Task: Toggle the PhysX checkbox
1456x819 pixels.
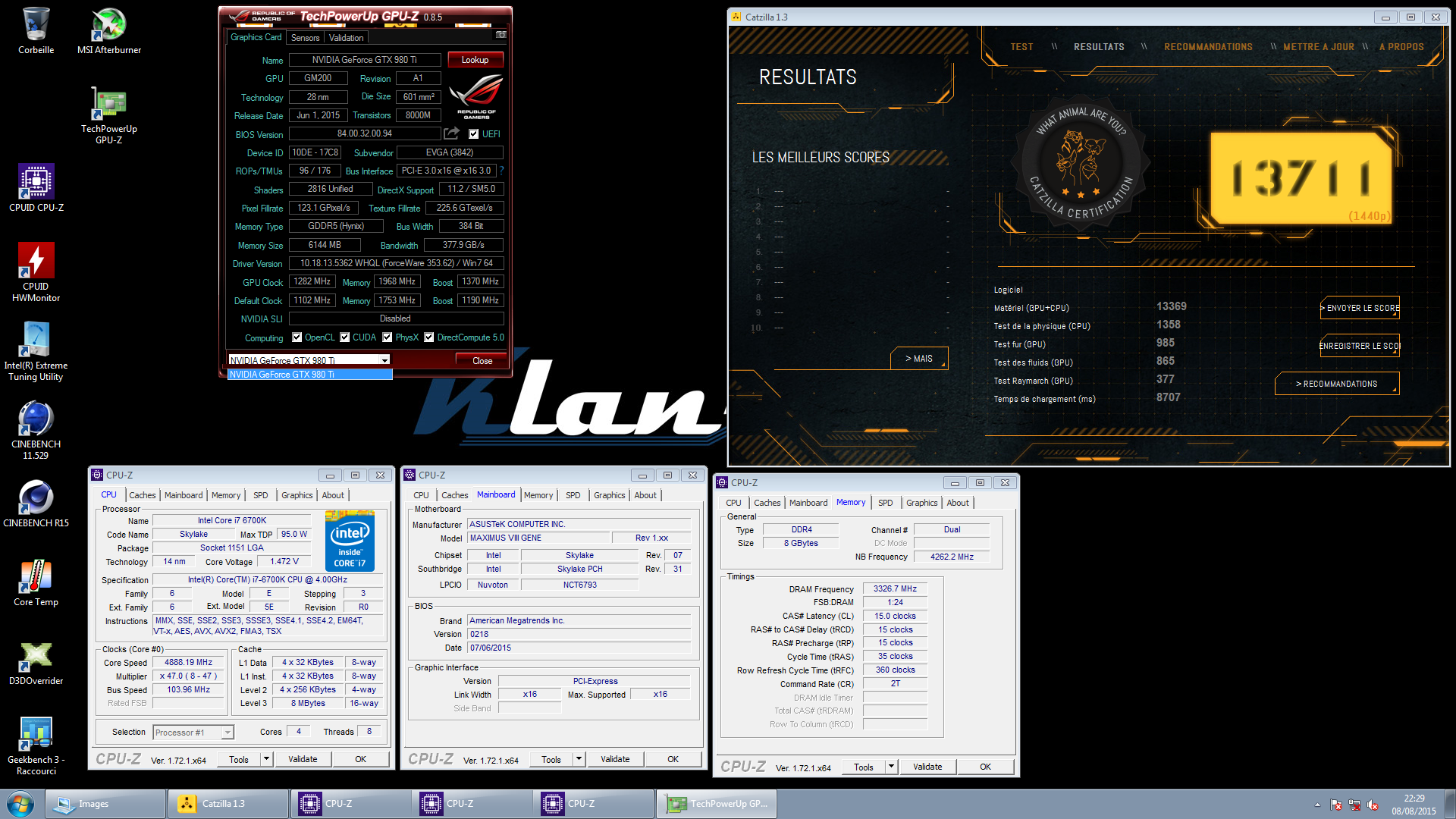Action: click(388, 337)
